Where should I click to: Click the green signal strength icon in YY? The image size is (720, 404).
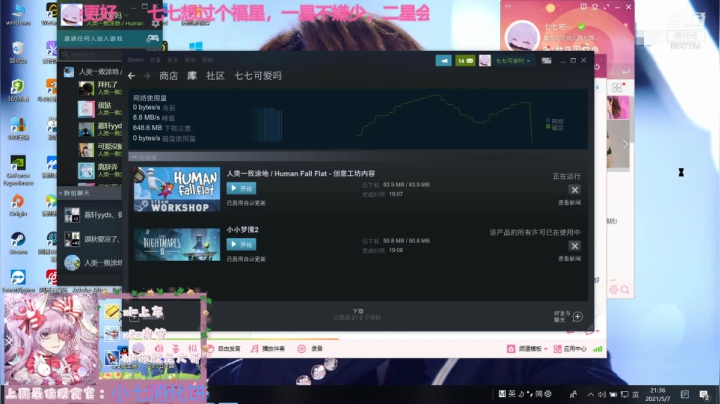pyautogui.click(x=597, y=349)
